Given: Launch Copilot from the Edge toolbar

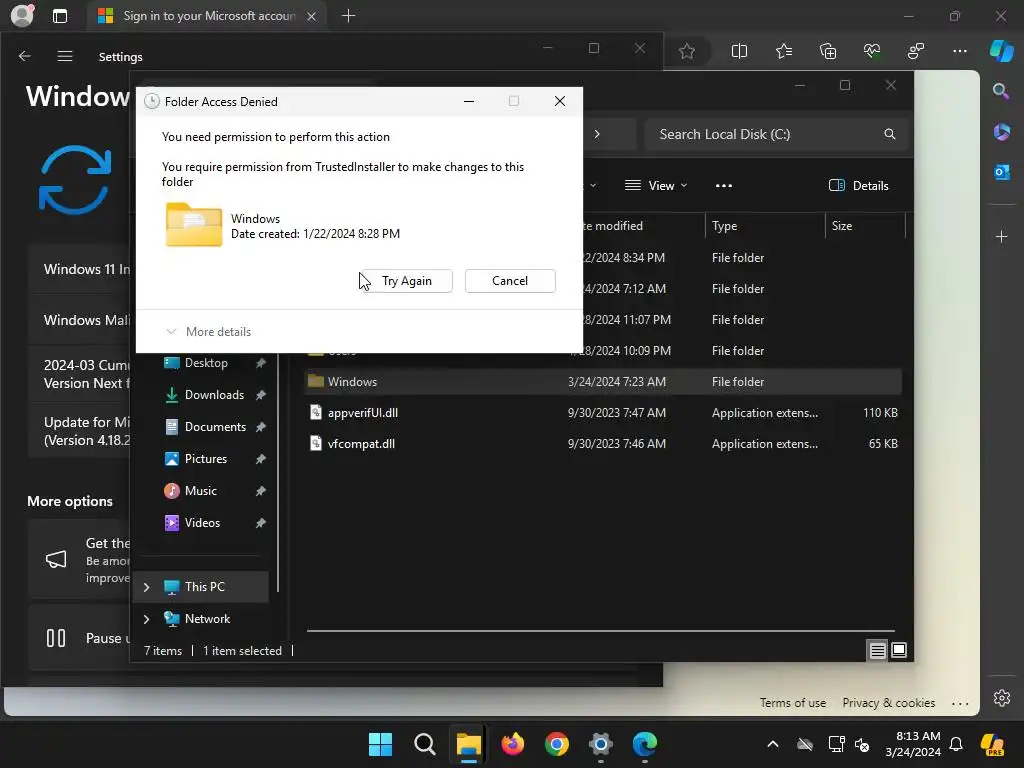Looking at the screenshot, I should point(1001,51).
